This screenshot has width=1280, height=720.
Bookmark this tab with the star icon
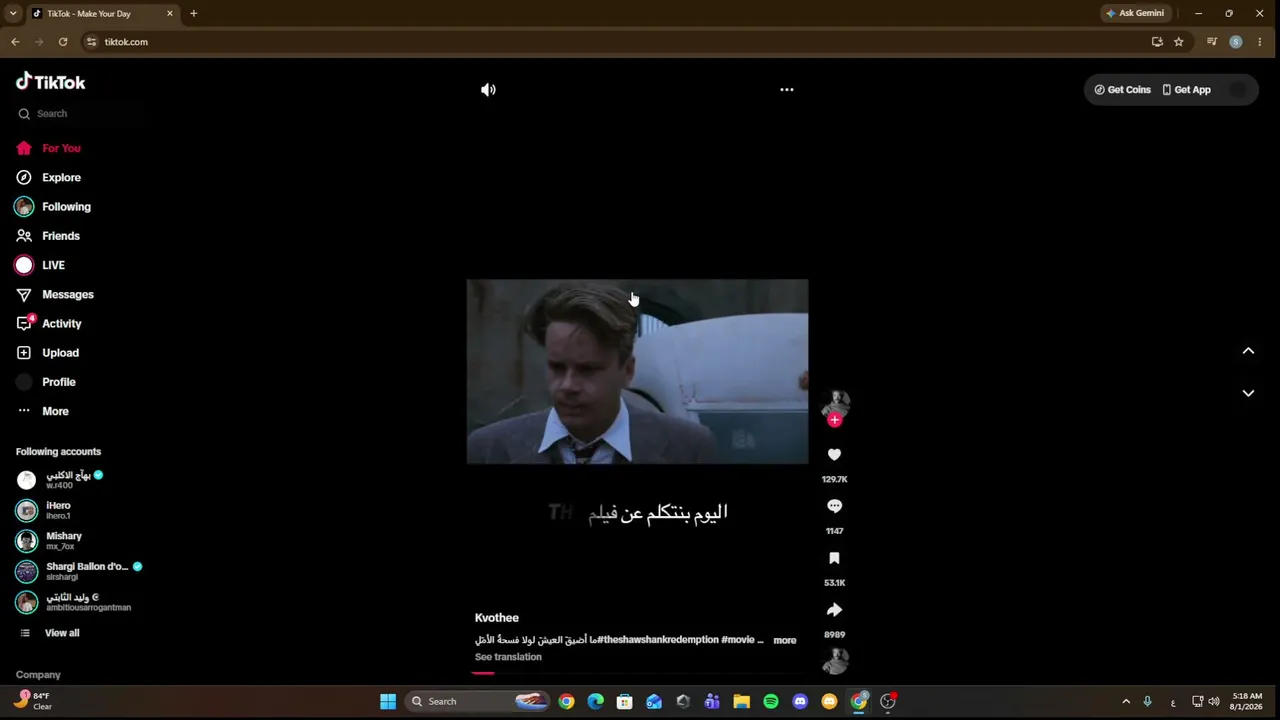coord(1179,42)
